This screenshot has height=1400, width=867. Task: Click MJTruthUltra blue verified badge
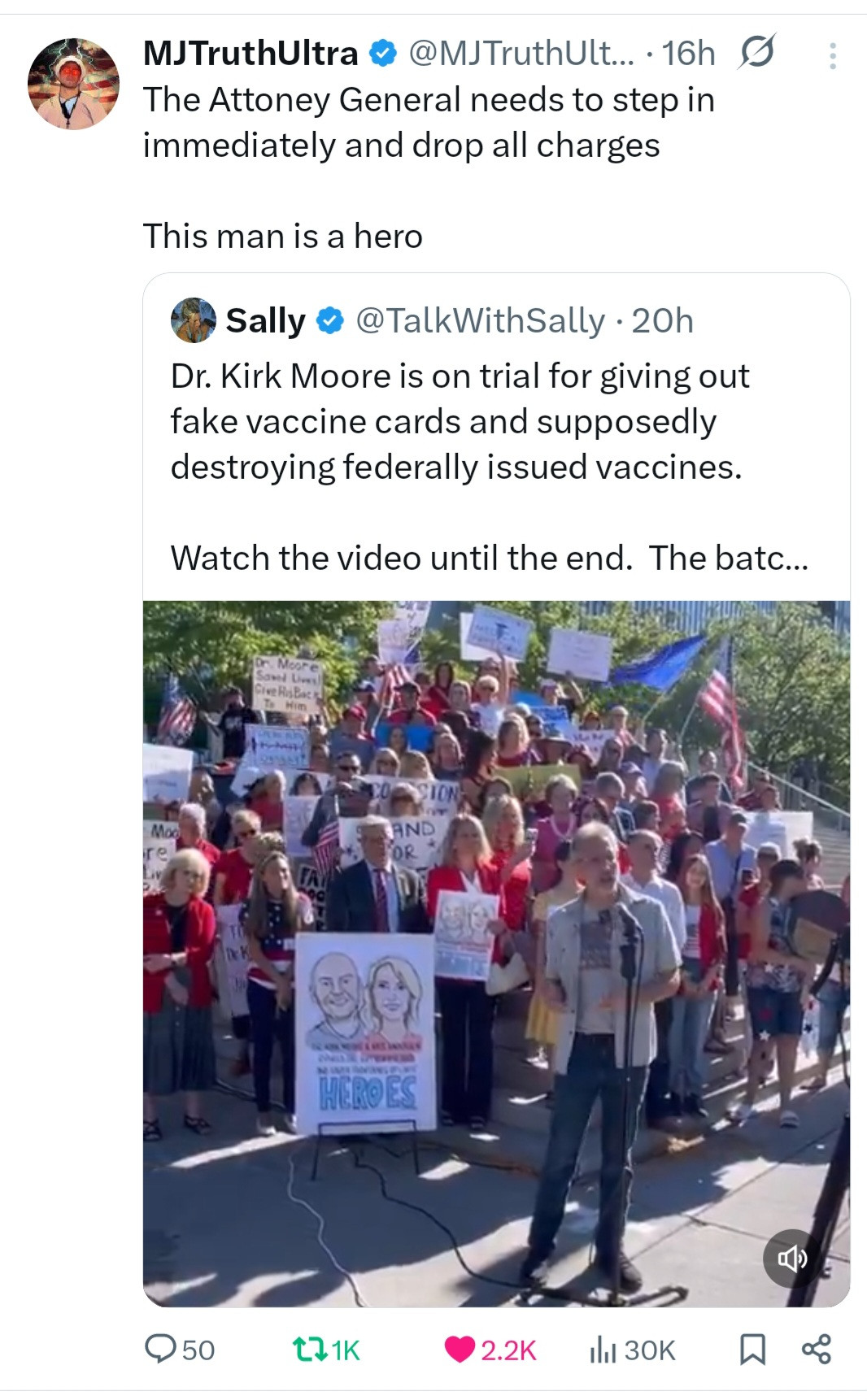(x=382, y=54)
